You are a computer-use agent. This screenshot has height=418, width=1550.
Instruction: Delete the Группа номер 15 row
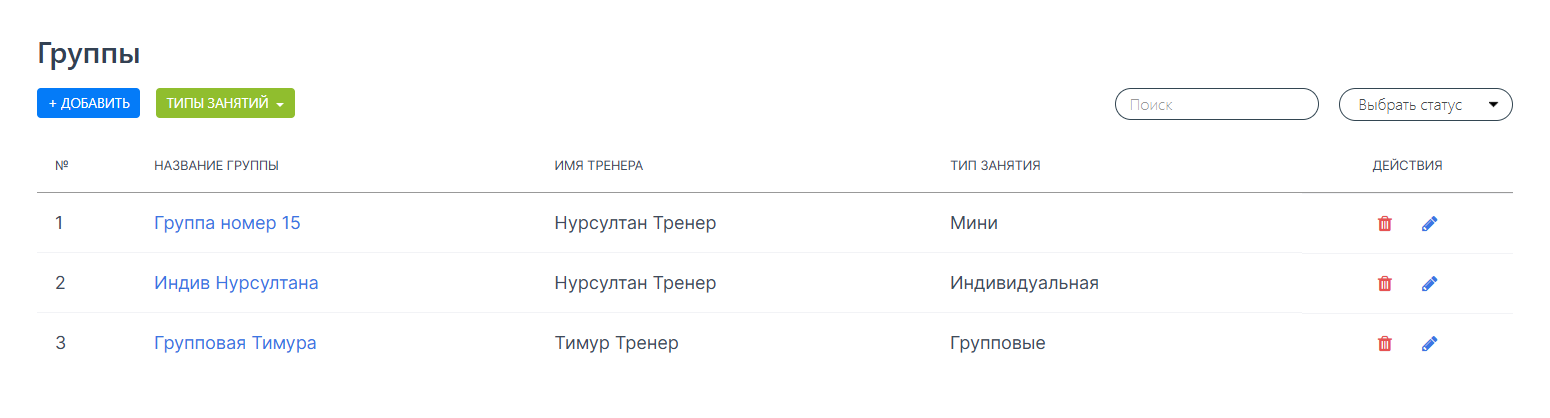point(1384,224)
